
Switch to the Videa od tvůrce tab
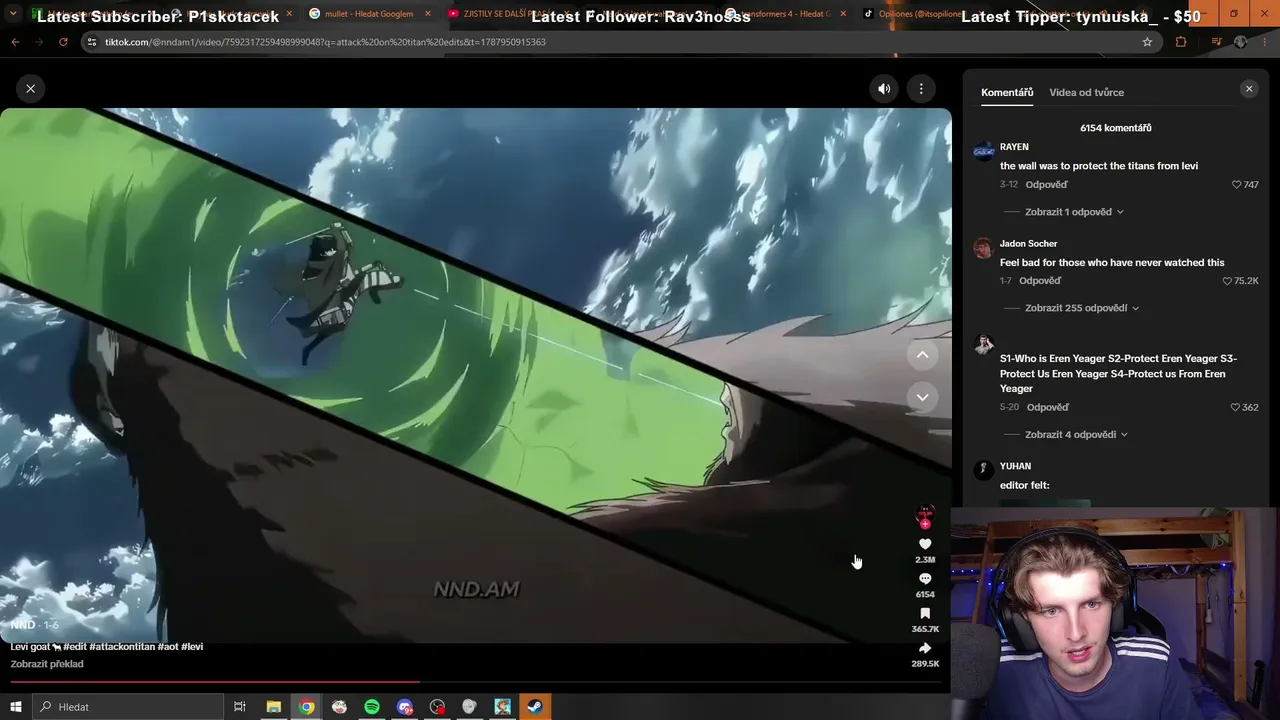click(1086, 92)
